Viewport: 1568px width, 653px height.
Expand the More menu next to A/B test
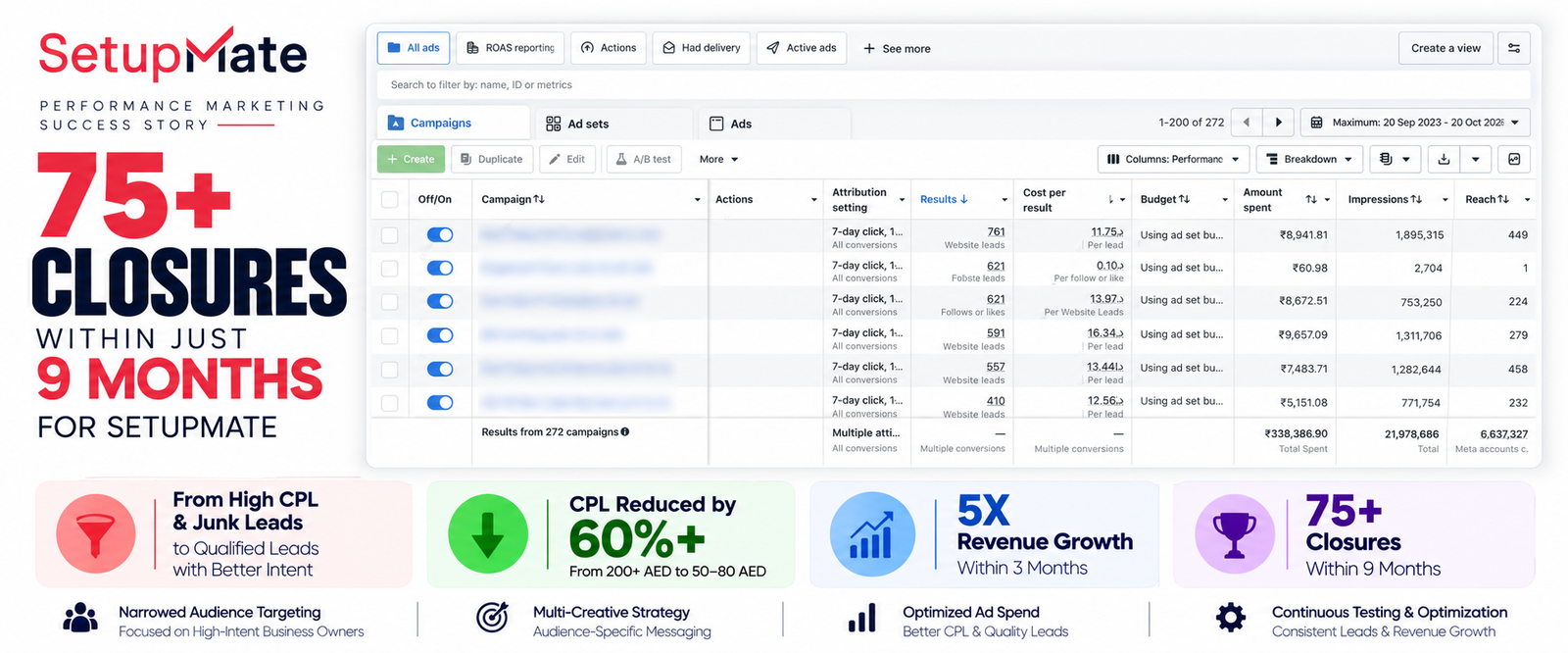pos(718,159)
